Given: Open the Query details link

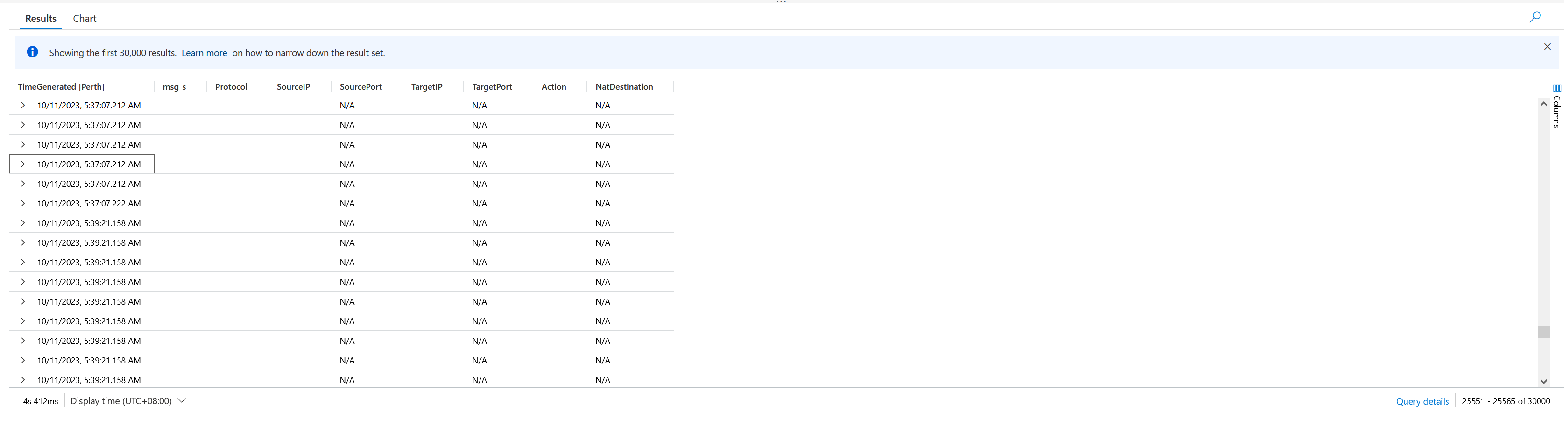Looking at the screenshot, I should [x=1422, y=401].
